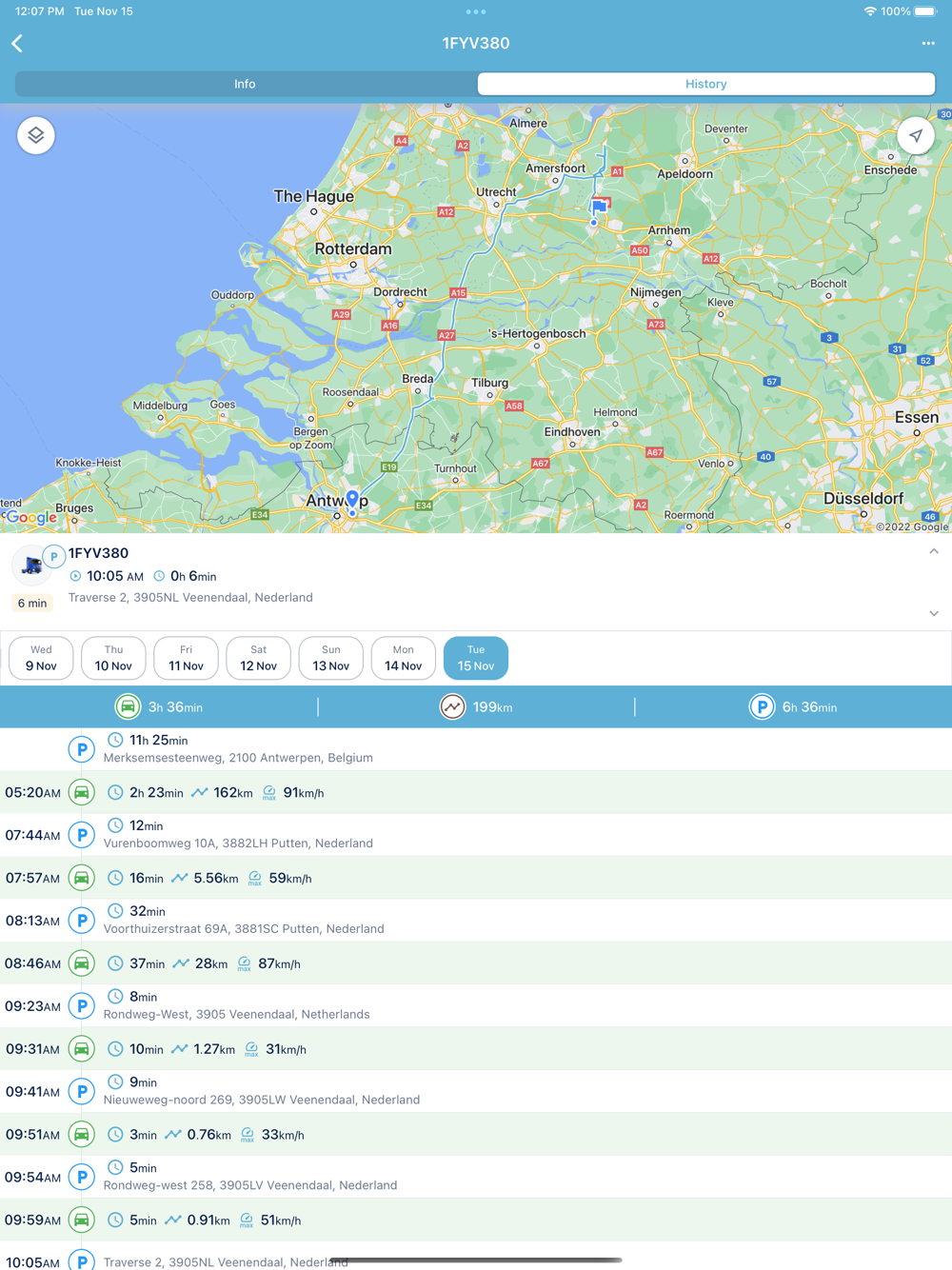Select Sat 12 Nov date
Image resolution: width=952 pixels, height=1270 pixels.
[x=258, y=658]
